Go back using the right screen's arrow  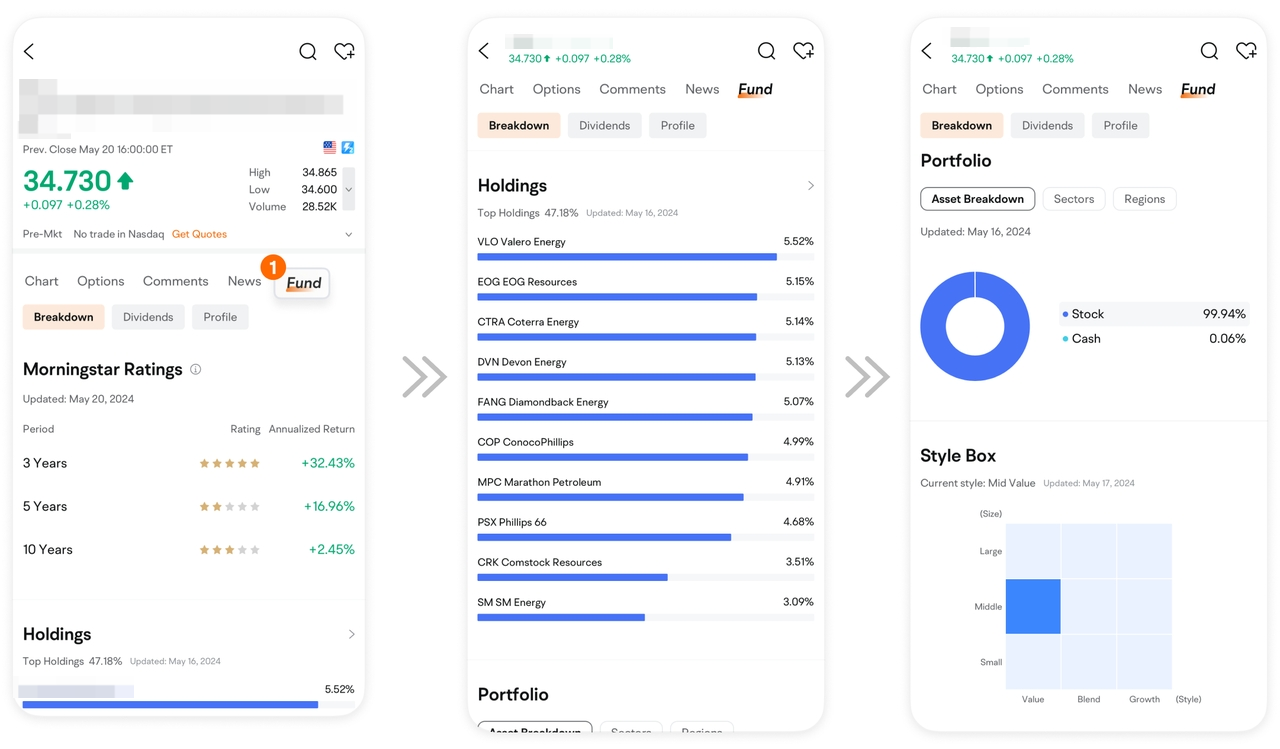point(927,51)
